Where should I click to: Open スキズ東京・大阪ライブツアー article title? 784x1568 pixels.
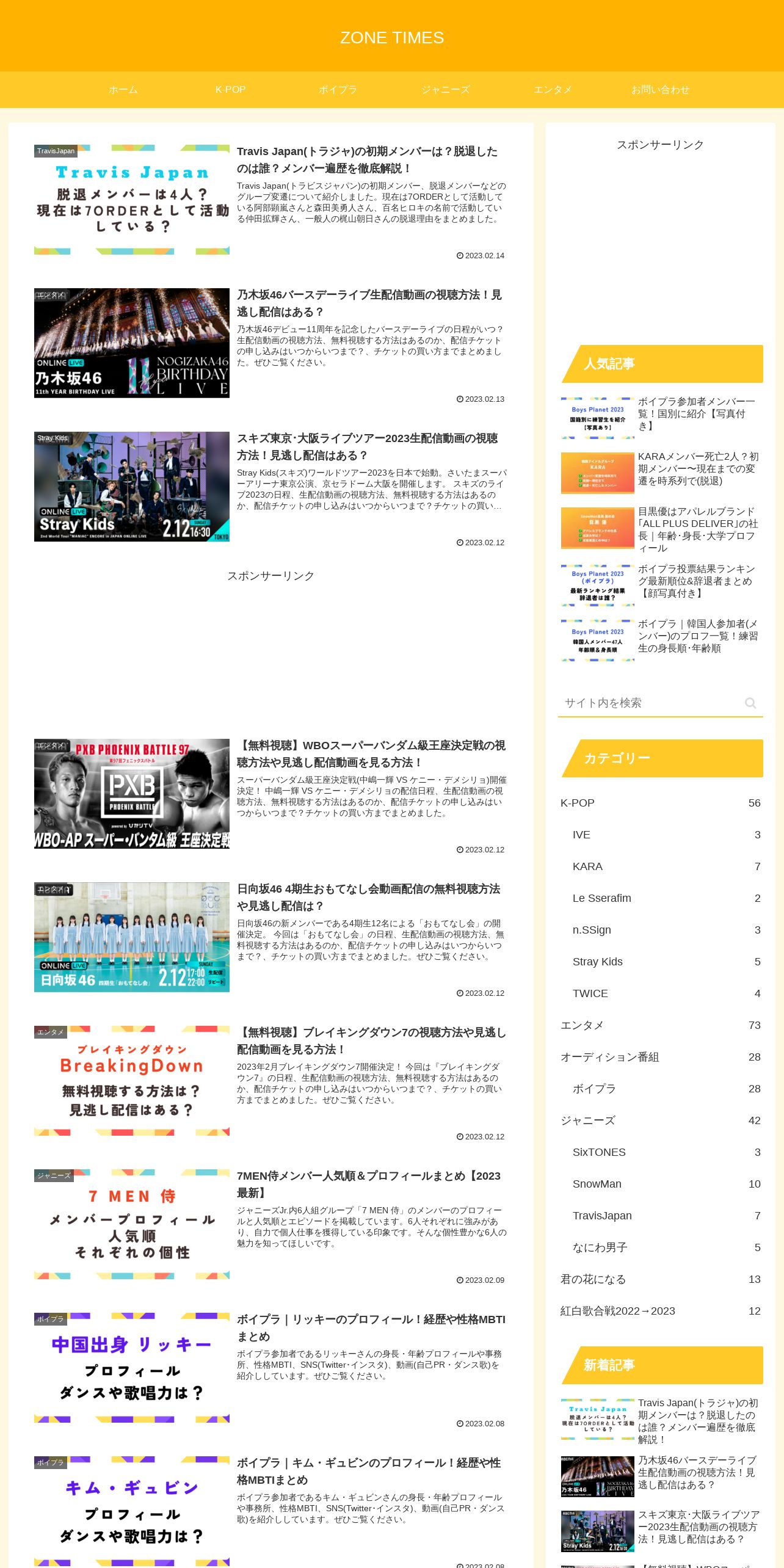pos(368,446)
